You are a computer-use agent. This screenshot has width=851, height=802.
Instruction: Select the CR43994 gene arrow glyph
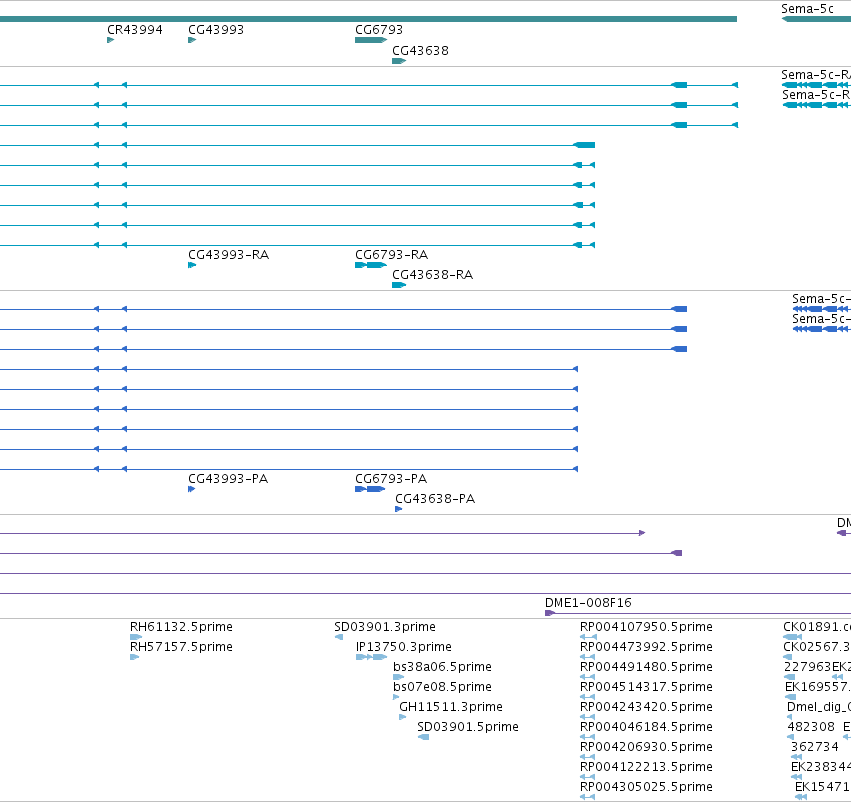111,40
